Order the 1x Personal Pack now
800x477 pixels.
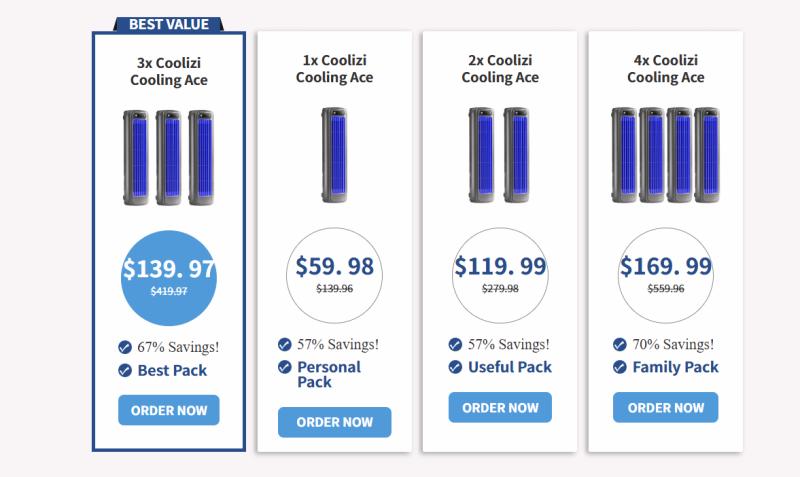(335, 422)
